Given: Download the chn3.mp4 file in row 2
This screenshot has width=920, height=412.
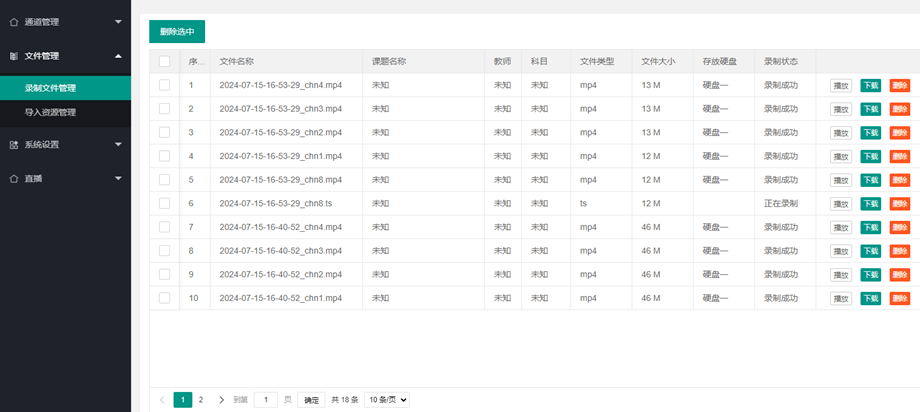Looking at the screenshot, I should 870,109.
